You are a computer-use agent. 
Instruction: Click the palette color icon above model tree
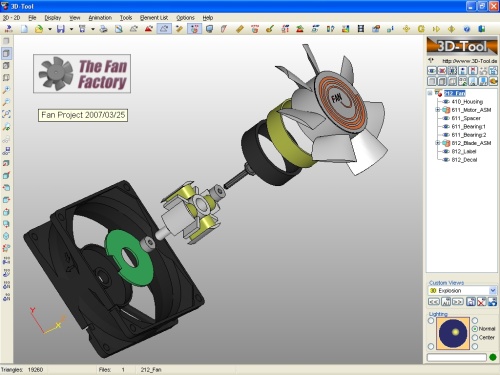(x=493, y=81)
